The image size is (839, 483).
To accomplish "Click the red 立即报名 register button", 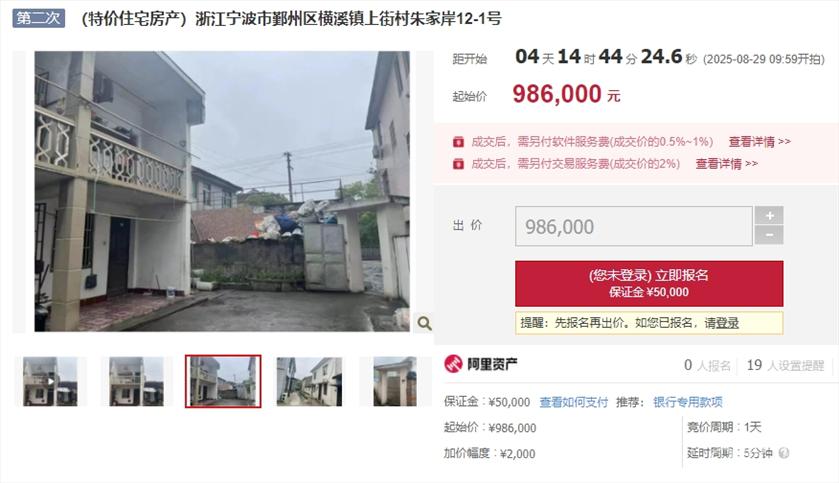I will [649, 283].
